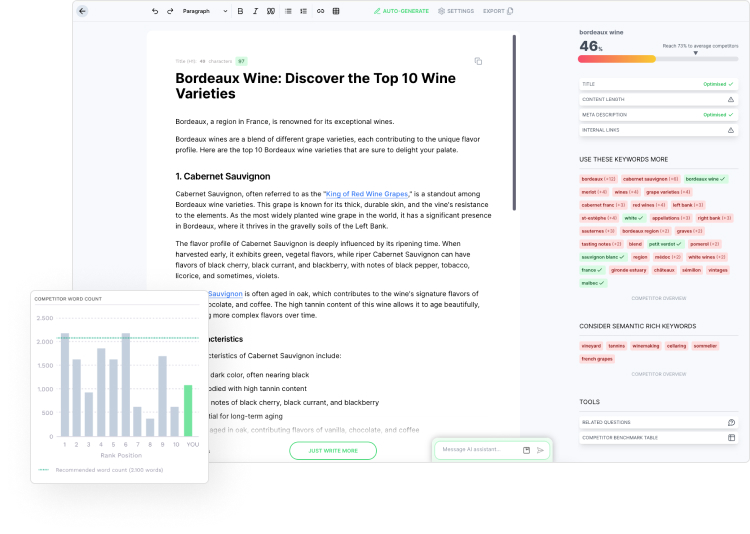The height and width of the screenshot is (534, 750).
Task: Click the green YOU bar in the chart
Action: (188, 411)
